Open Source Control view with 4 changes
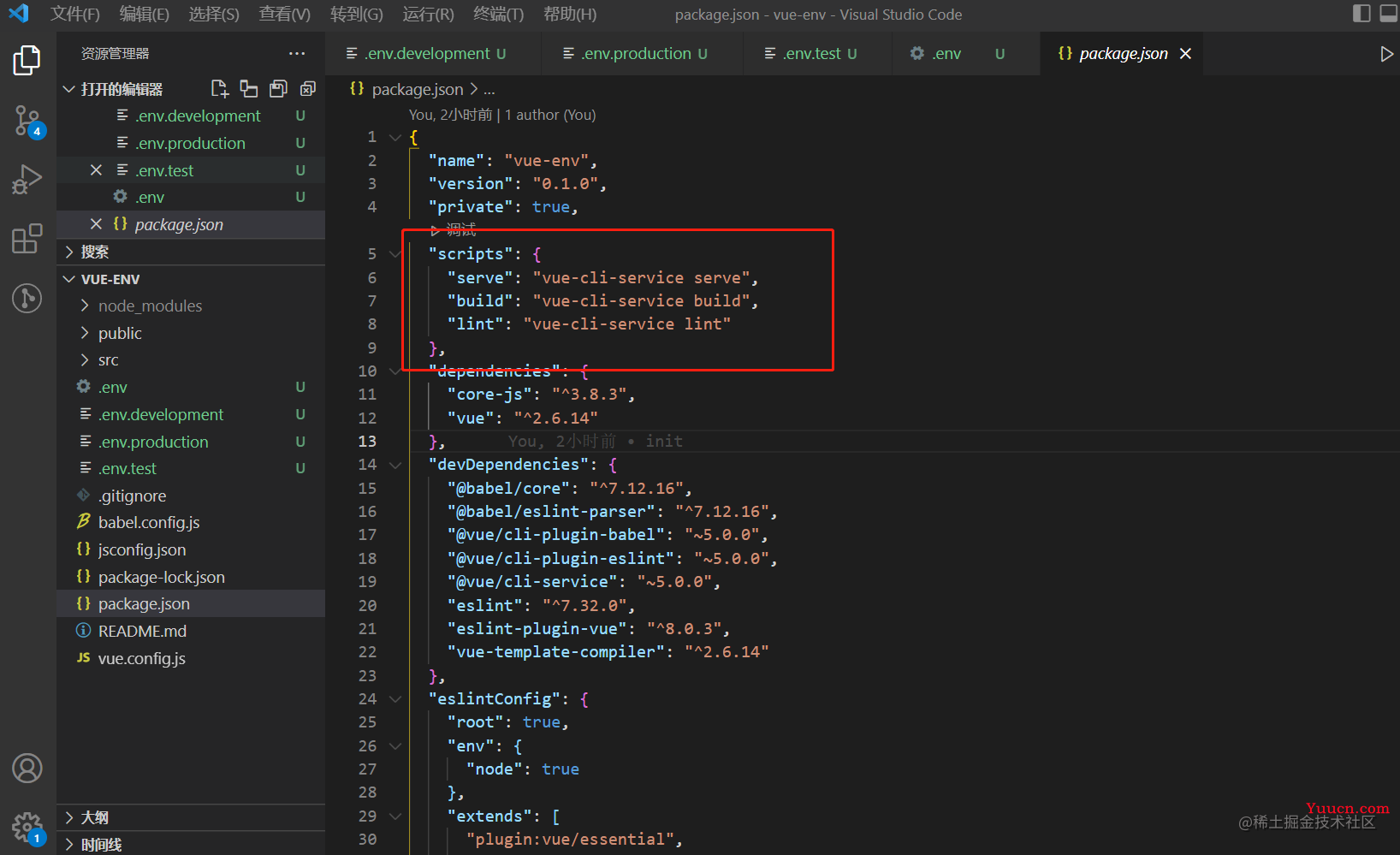1400x855 pixels. coord(27,121)
